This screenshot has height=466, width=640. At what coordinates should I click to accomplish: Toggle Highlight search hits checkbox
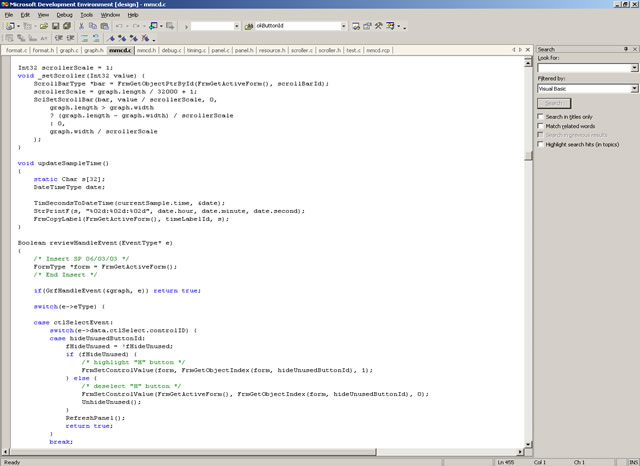(541, 144)
